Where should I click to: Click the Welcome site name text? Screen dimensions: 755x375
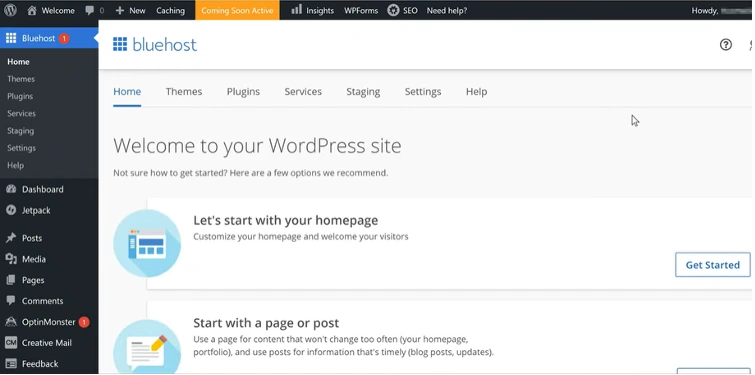pyautogui.click(x=58, y=10)
